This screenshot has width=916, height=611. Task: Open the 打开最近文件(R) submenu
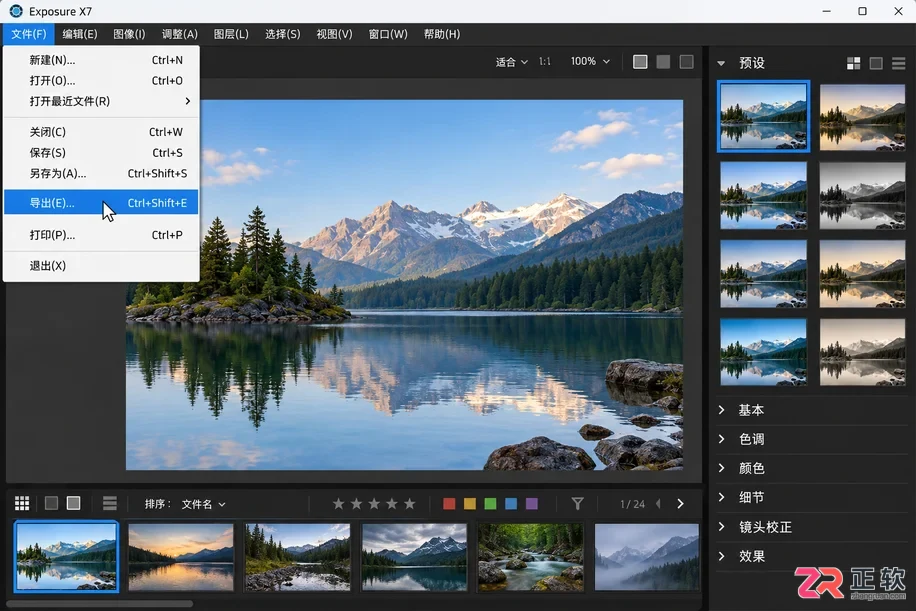pyautogui.click(x=101, y=101)
